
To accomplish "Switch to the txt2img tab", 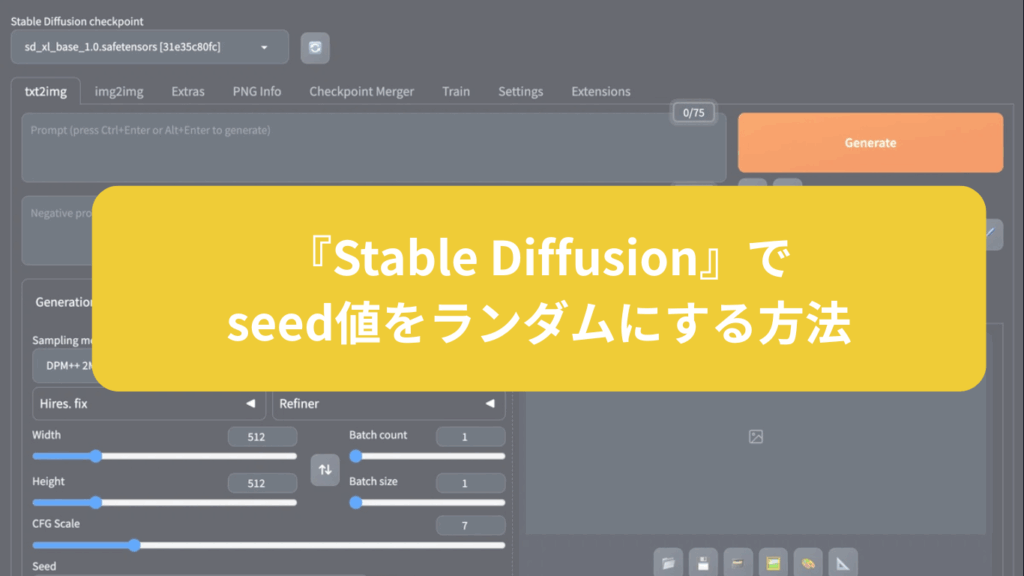I will pos(46,91).
